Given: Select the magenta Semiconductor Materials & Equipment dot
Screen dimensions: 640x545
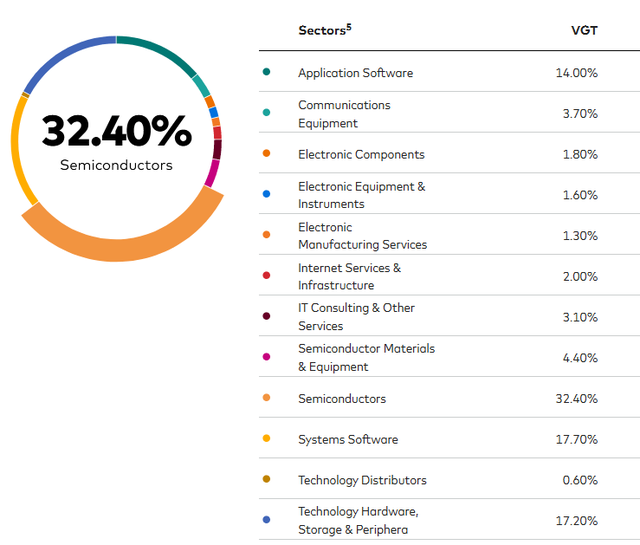Looking at the screenshot, I should pos(267,357).
